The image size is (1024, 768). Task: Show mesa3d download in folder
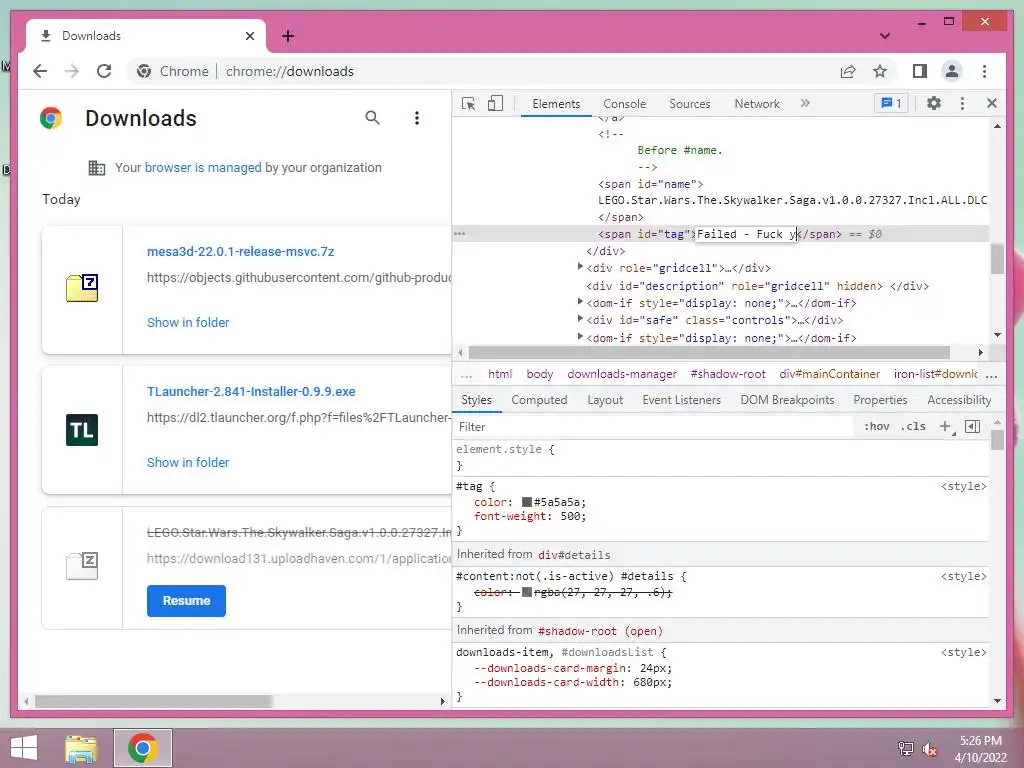(188, 323)
